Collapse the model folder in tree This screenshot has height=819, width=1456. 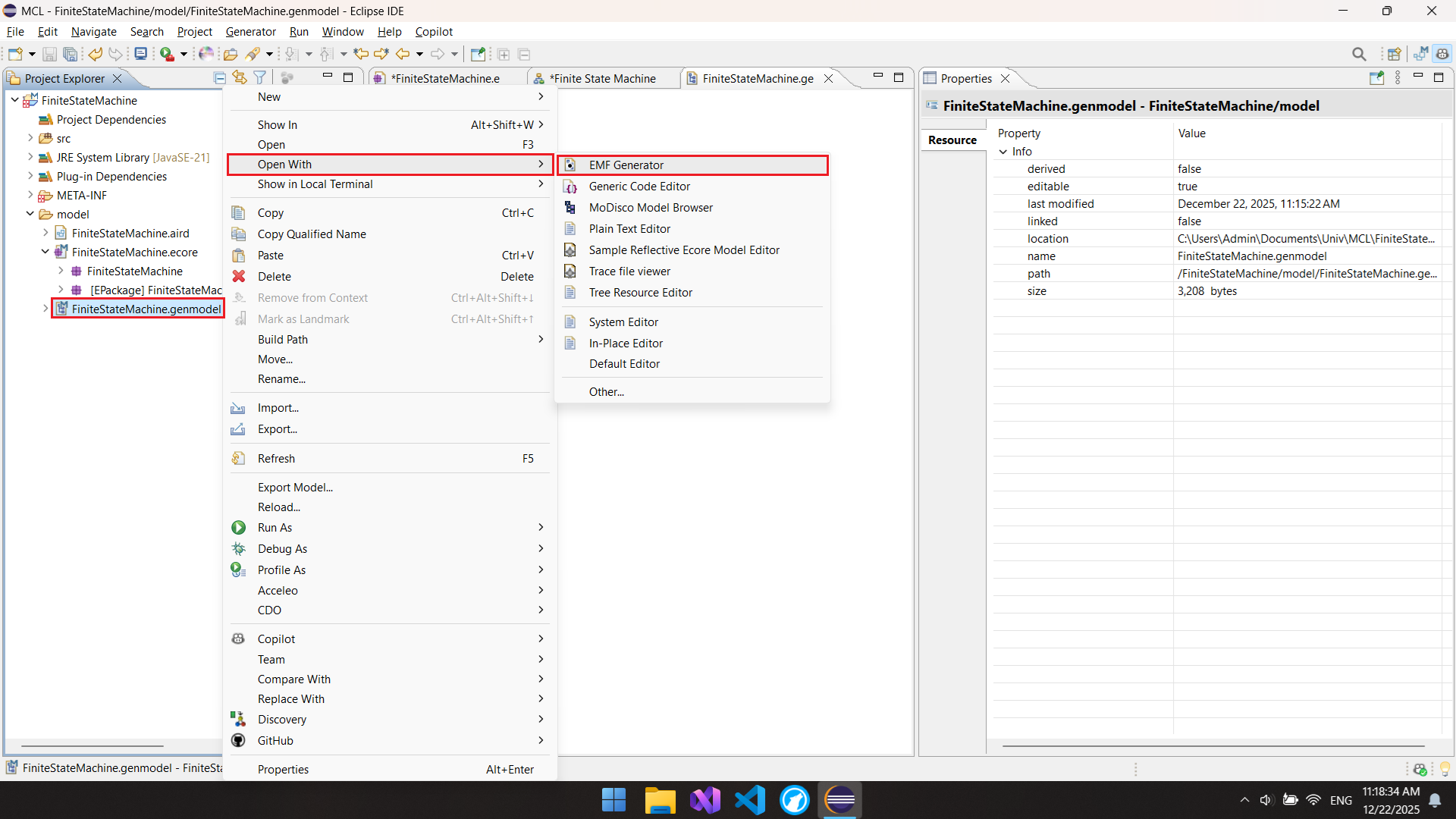[30, 214]
